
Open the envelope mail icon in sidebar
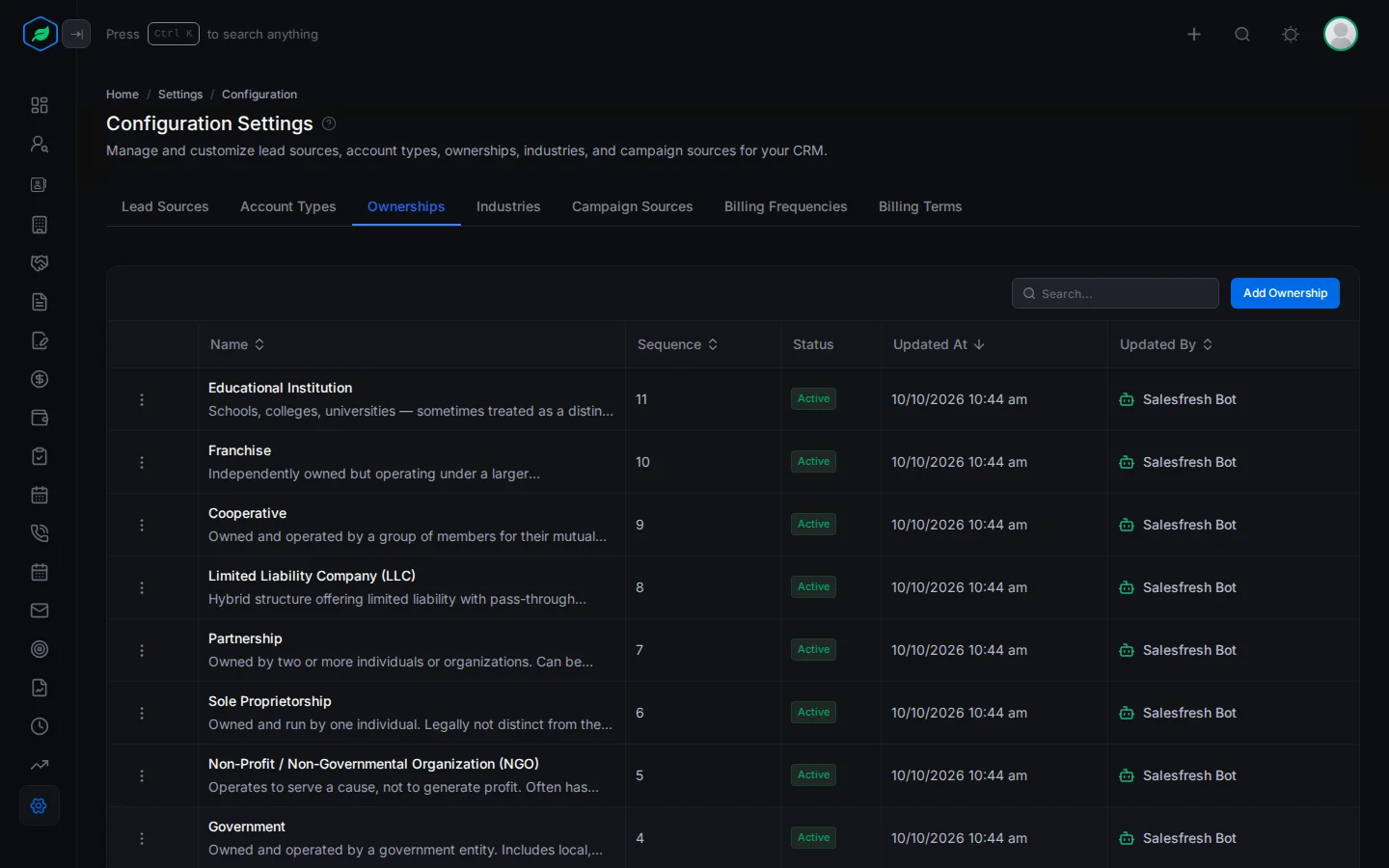coord(40,610)
